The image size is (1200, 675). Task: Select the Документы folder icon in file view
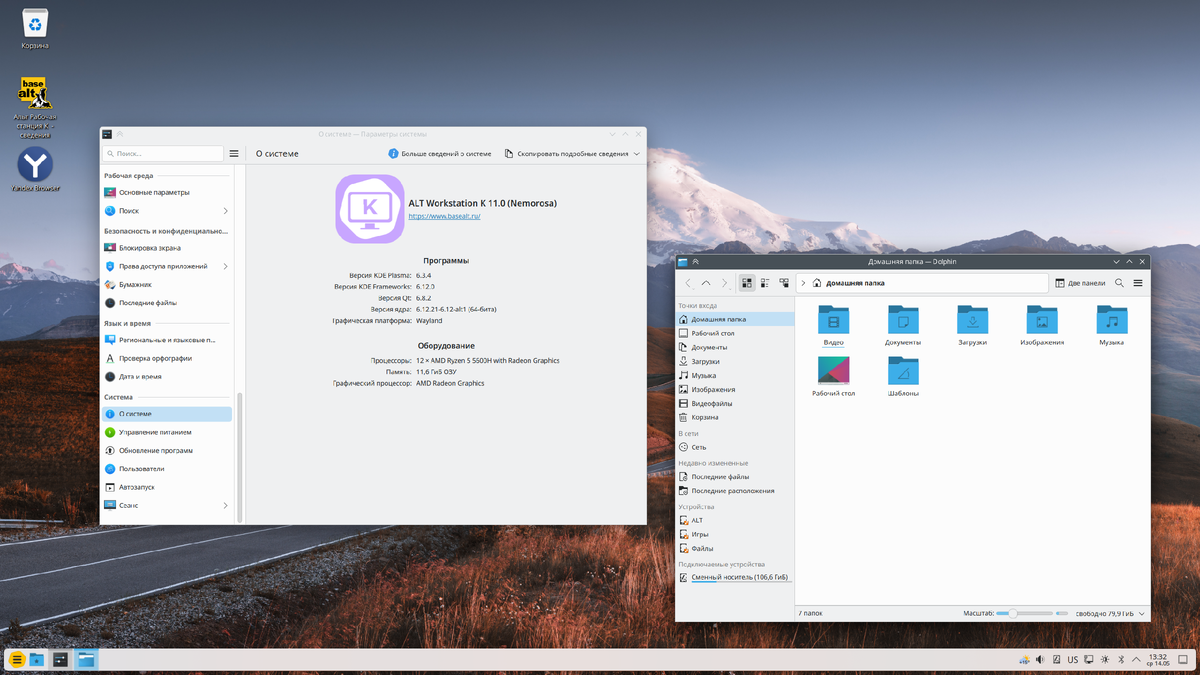pyautogui.click(x=903, y=320)
